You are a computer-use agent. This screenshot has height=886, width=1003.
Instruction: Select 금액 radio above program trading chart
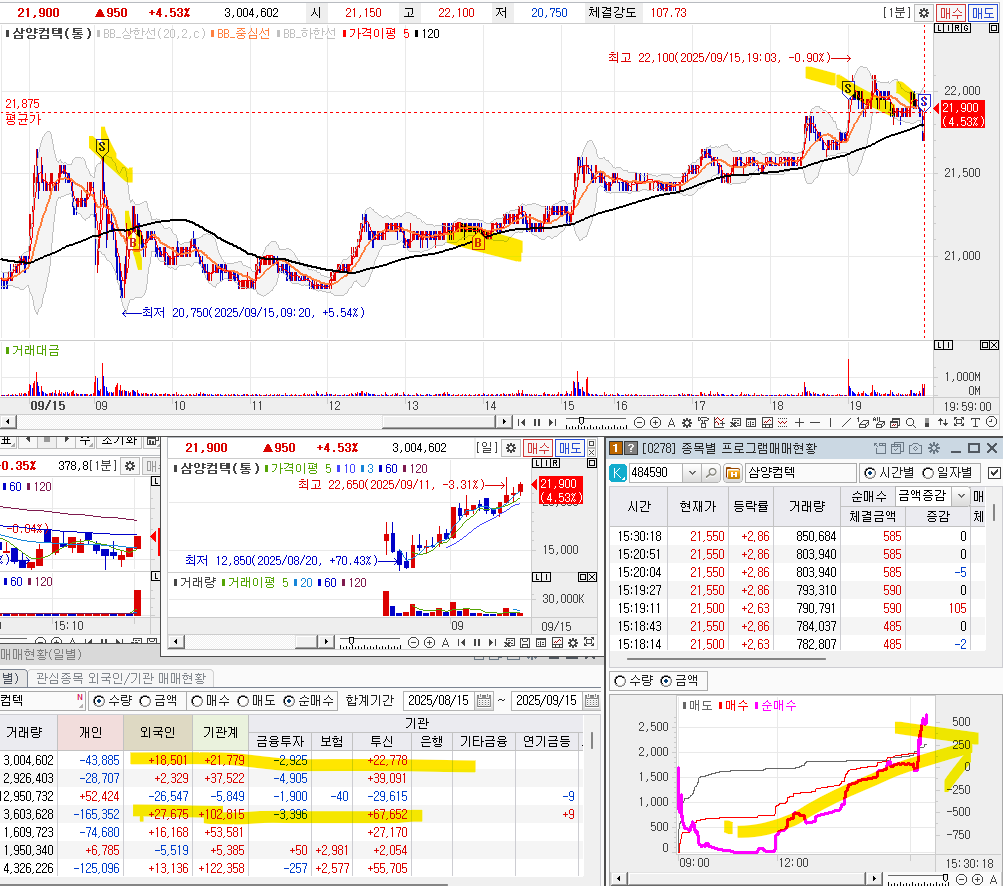[x=666, y=681]
